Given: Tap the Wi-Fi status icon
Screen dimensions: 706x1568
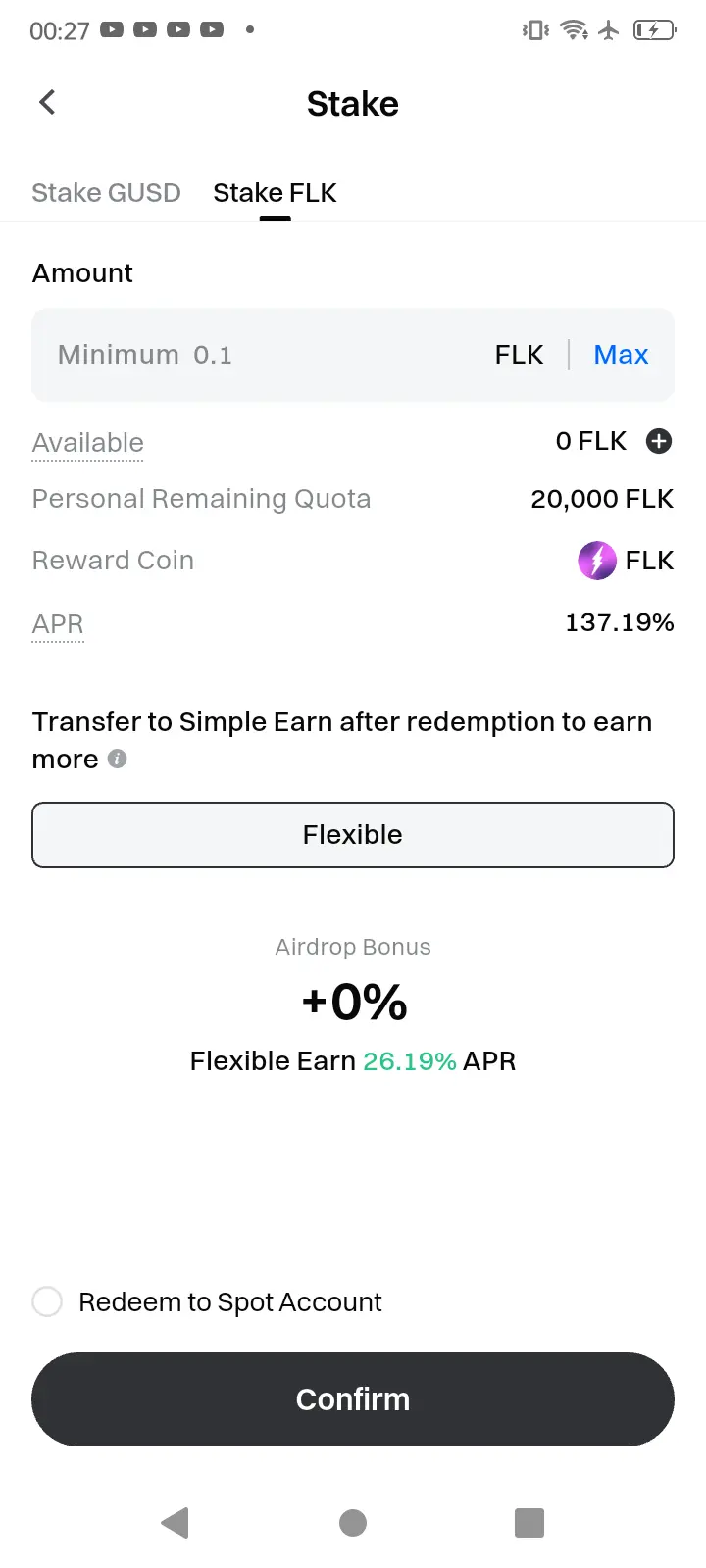Looking at the screenshot, I should click(x=574, y=30).
